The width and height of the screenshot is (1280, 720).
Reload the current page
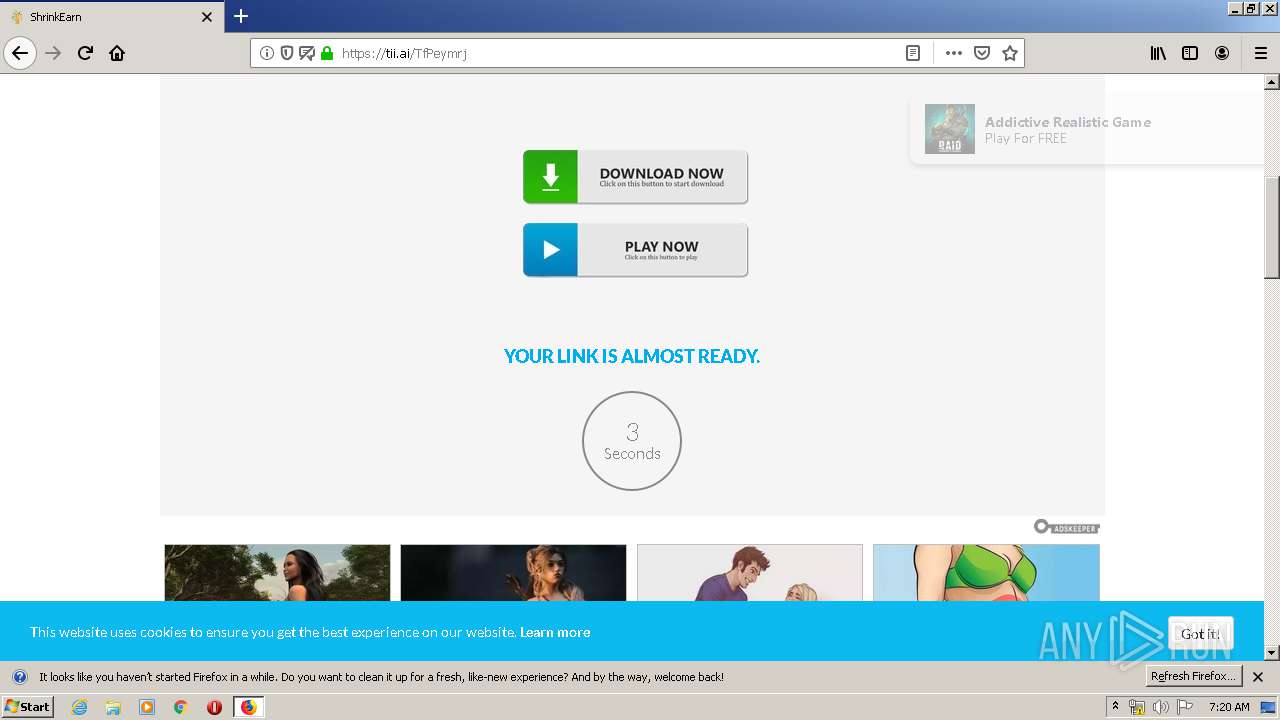pos(85,53)
